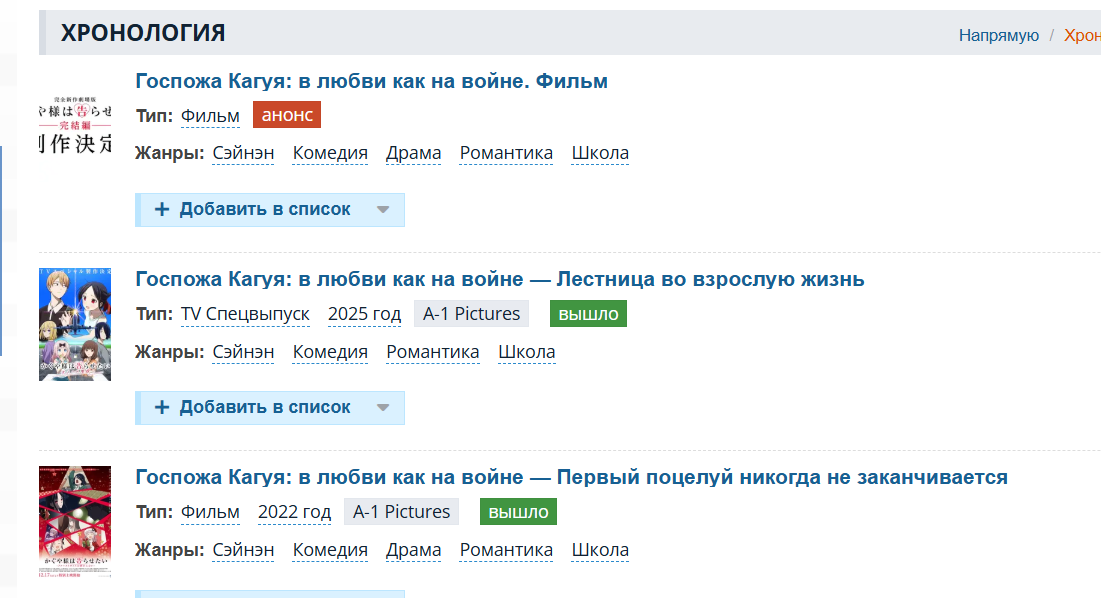Expand list dropdown arrow for the announced film

pyautogui.click(x=383, y=210)
